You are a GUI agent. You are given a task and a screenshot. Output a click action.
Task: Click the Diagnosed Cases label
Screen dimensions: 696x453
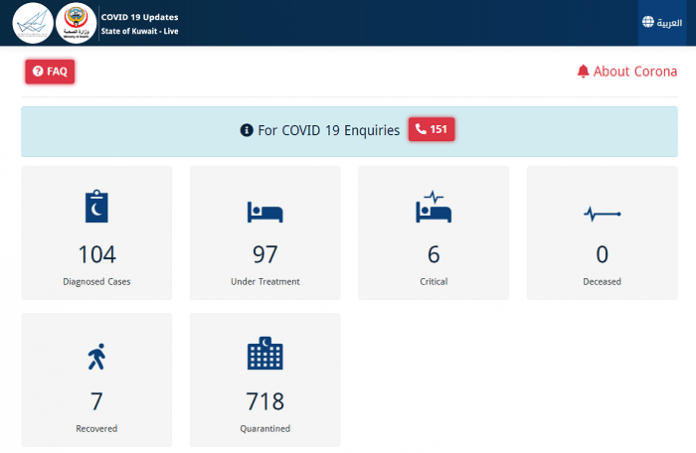(97, 282)
